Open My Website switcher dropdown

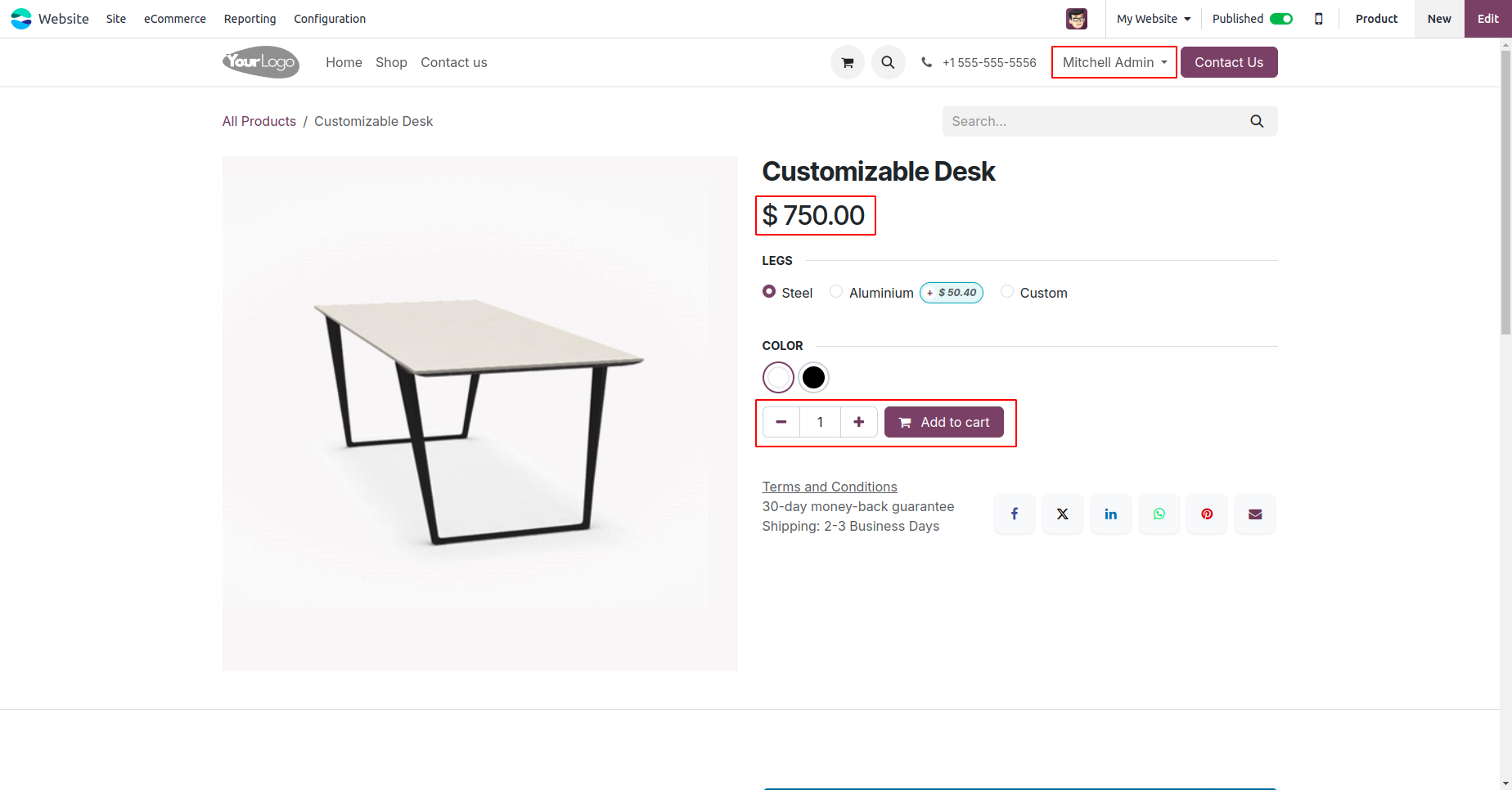coord(1154,19)
